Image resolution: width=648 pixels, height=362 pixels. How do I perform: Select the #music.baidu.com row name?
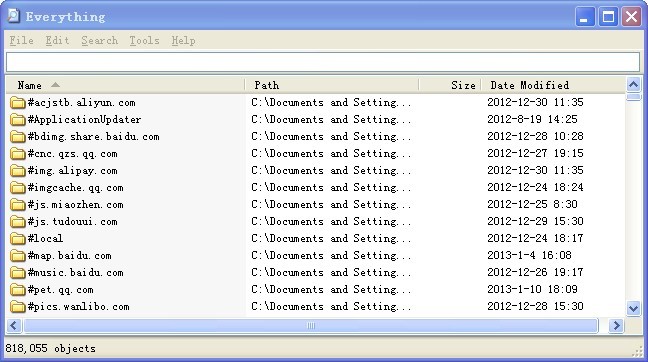[76, 272]
